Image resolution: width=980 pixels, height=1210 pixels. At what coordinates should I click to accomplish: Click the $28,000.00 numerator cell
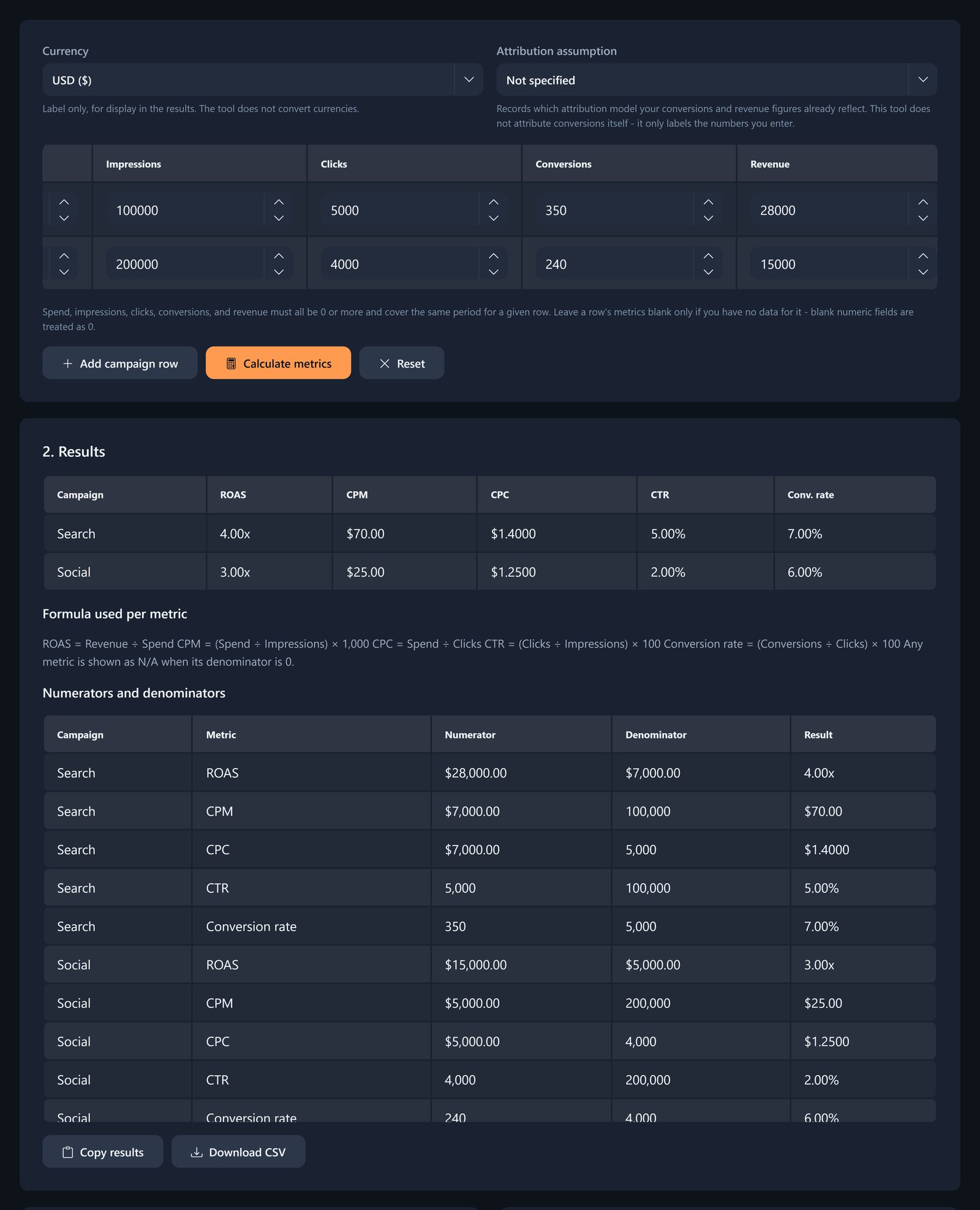coord(521,773)
